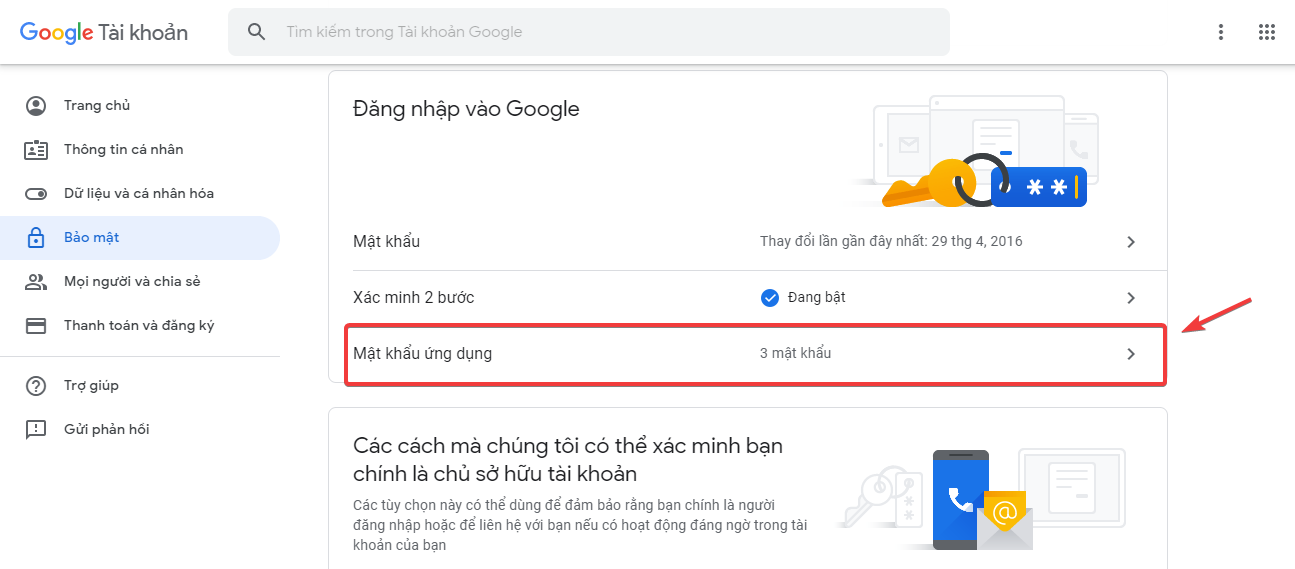This screenshot has height=569, width=1295.
Task: Click the Dữ liệu và cá nhân hóa toggle icon
Action: [x=36, y=194]
